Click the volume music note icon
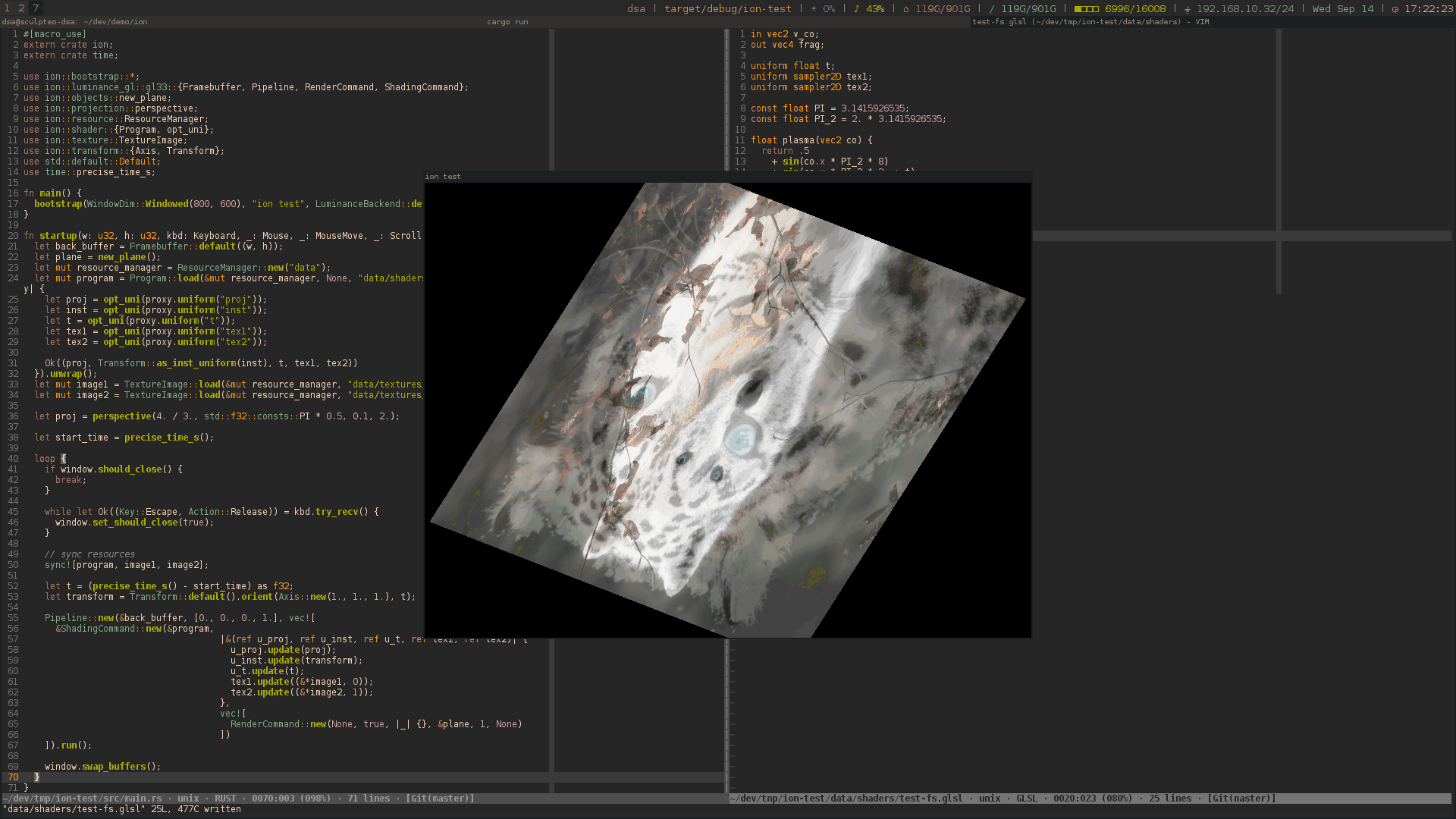Screen dimensions: 1456x819 coord(857,8)
